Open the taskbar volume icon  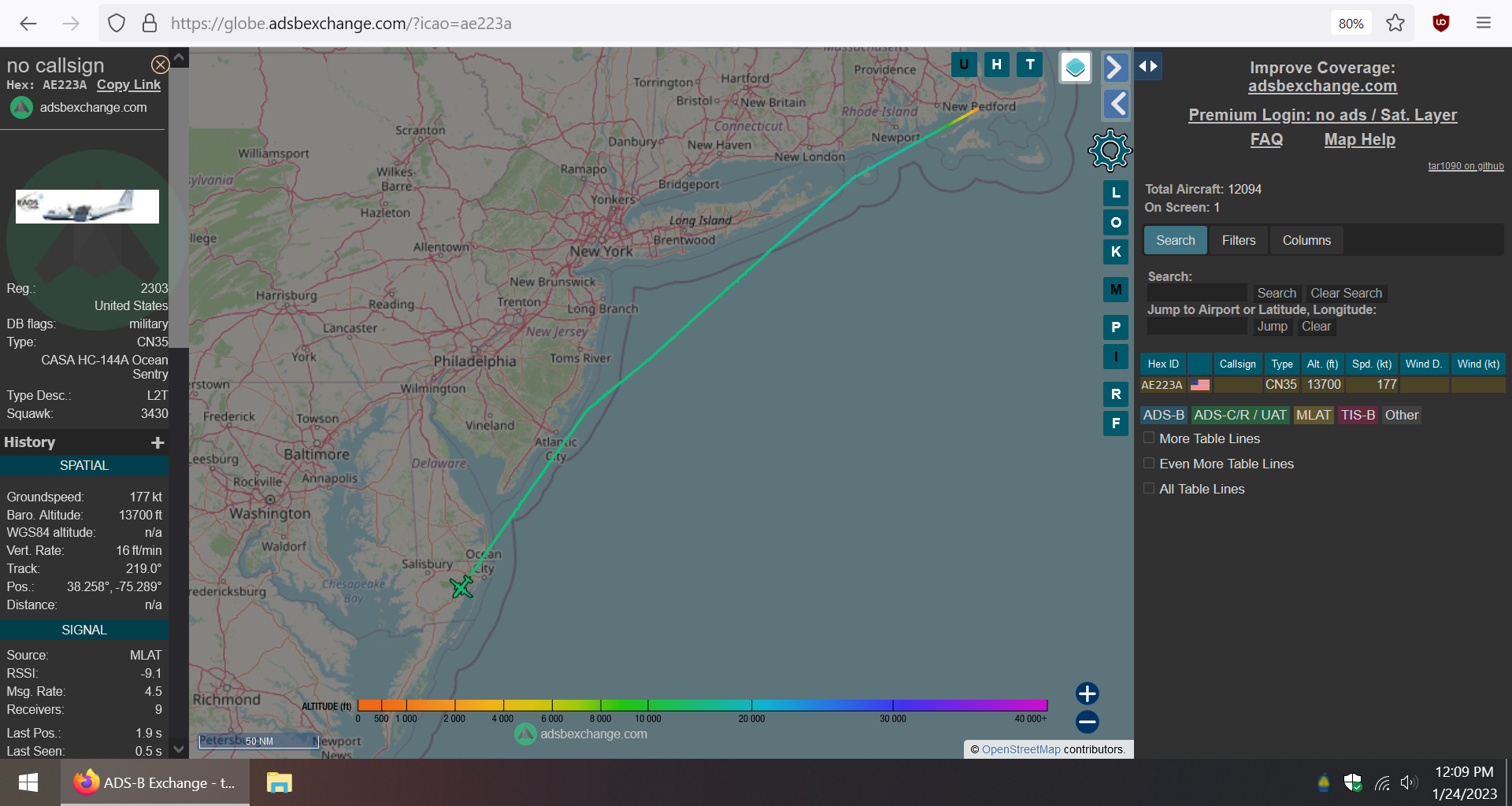1409,782
